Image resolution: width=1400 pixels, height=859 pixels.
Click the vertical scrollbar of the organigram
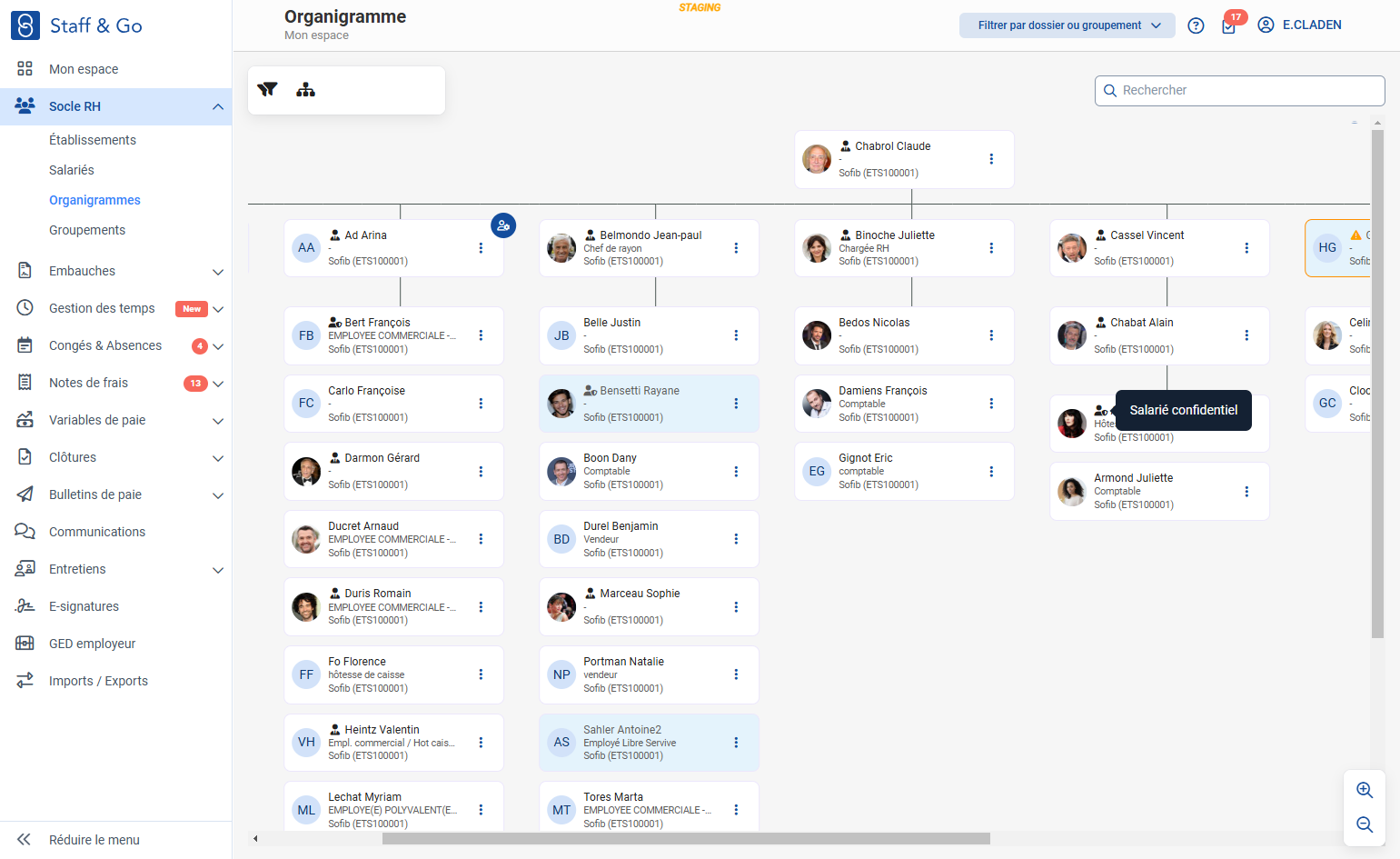click(1377, 384)
